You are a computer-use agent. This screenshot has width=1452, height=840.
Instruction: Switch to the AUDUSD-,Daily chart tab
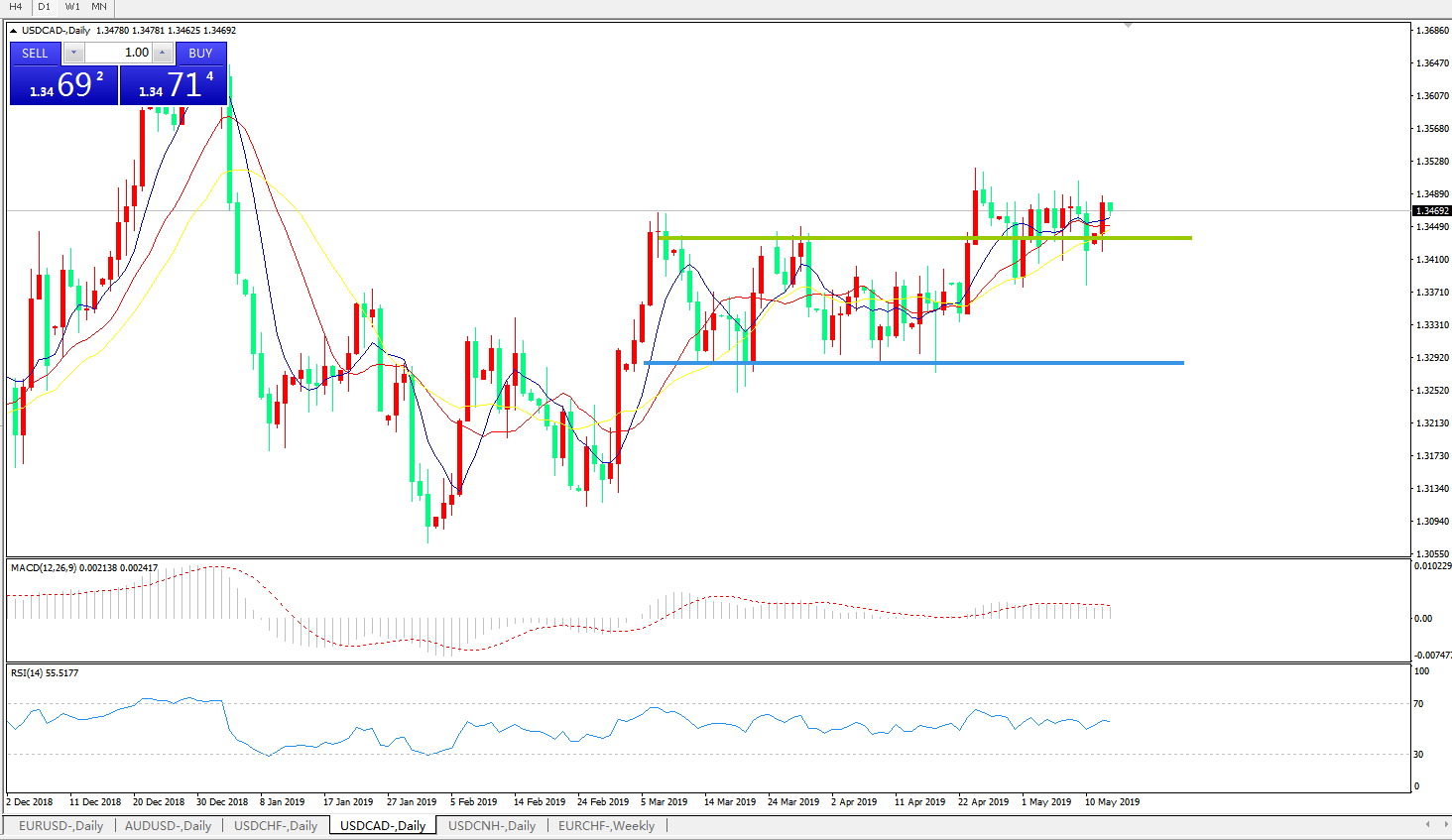(x=168, y=825)
